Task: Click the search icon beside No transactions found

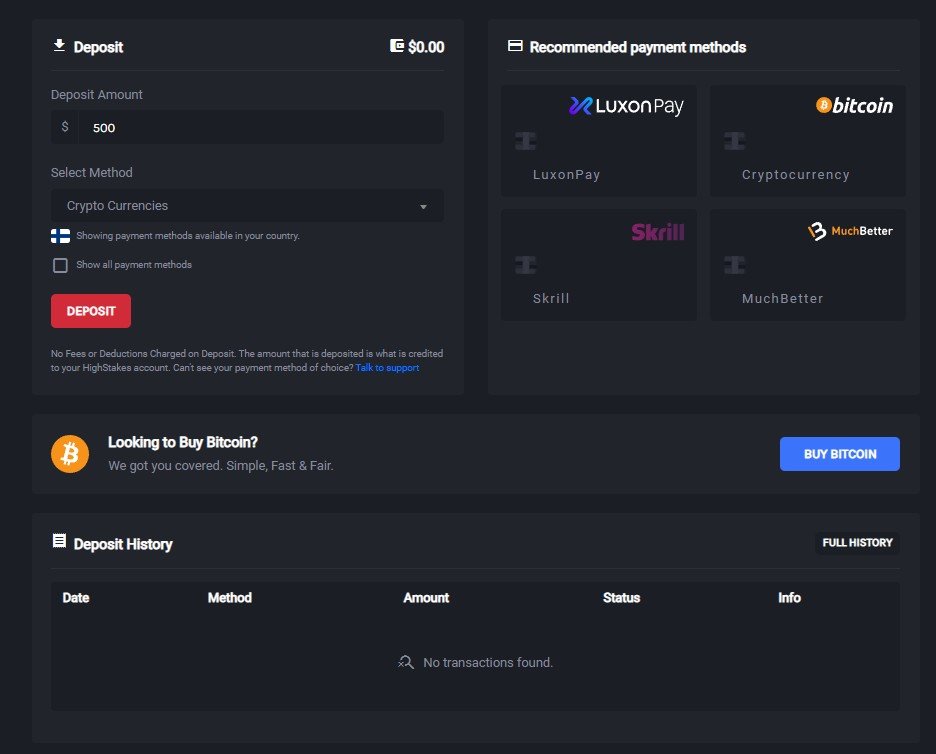Action: pyautogui.click(x=406, y=662)
